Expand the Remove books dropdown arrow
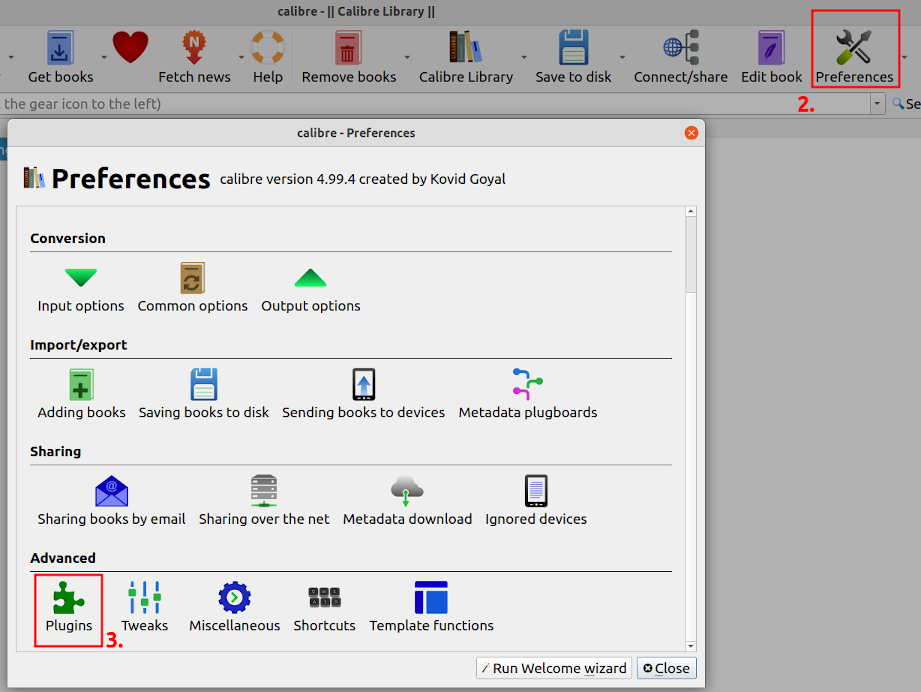The width and height of the screenshot is (921, 692). click(x=407, y=58)
